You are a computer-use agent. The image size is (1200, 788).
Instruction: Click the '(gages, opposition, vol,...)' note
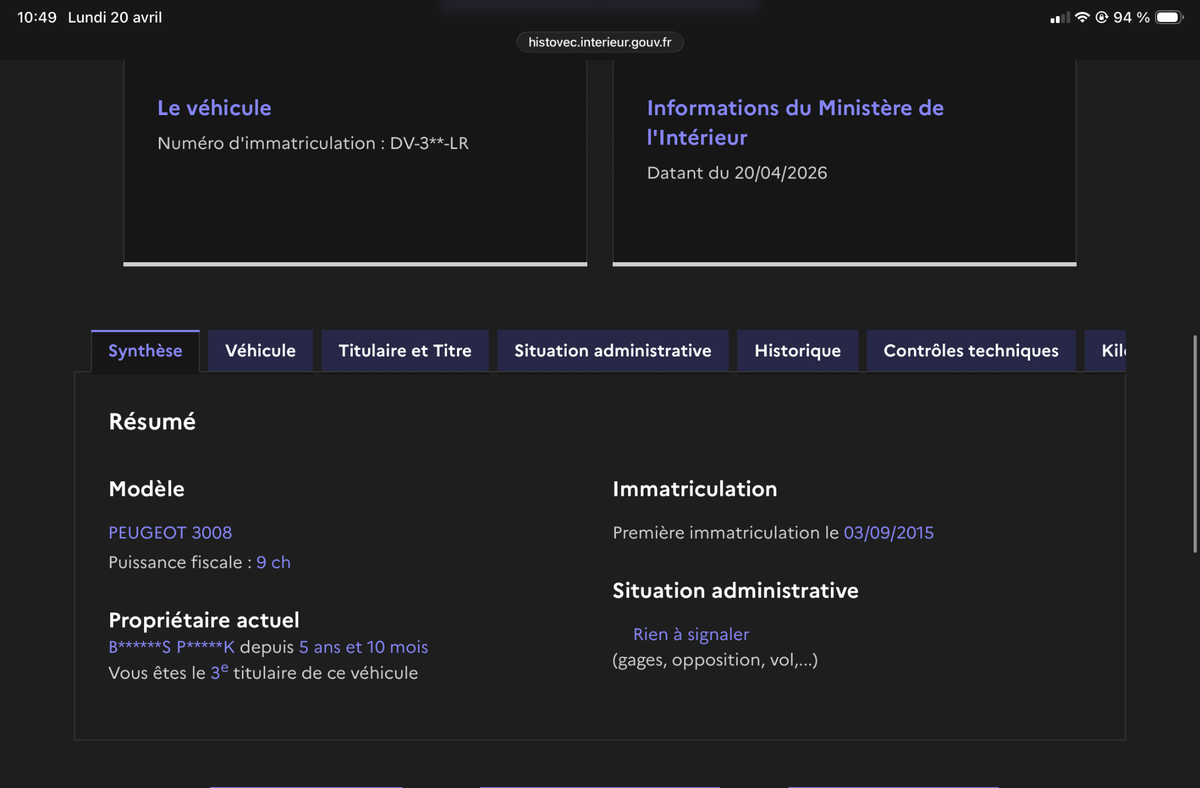pyautogui.click(x=715, y=660)
